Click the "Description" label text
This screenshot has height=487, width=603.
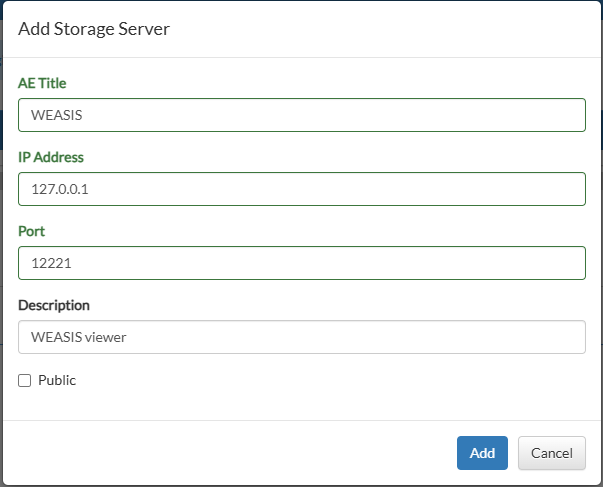(54, 305)
